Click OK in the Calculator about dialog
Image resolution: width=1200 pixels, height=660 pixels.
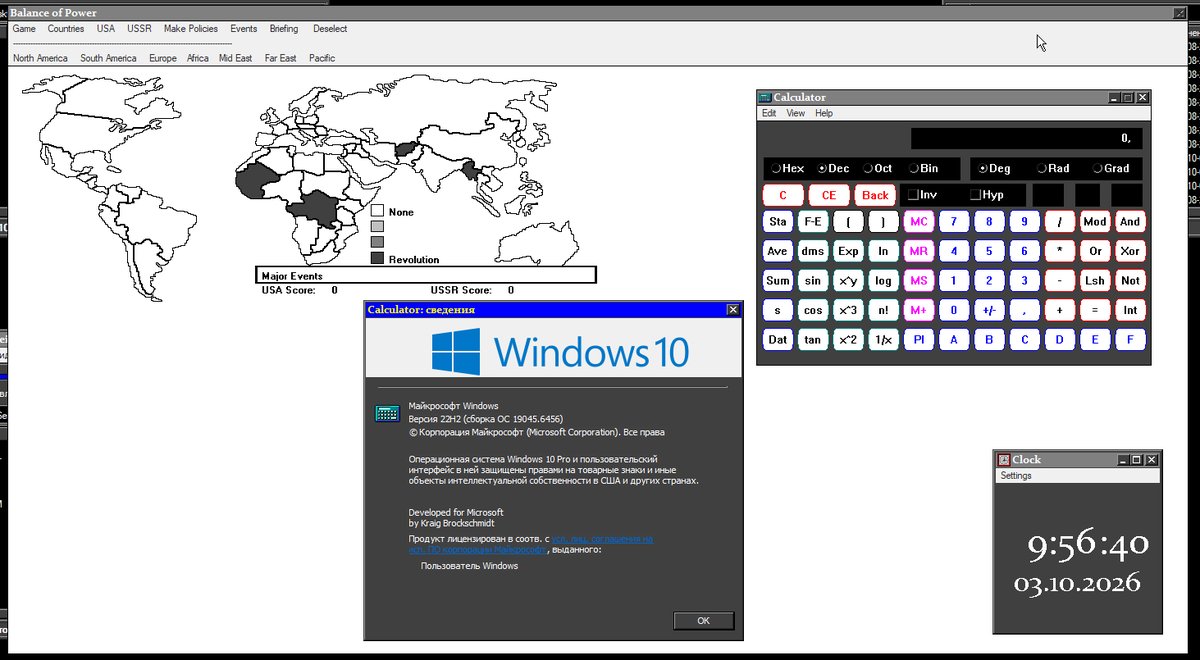[703, 621]
